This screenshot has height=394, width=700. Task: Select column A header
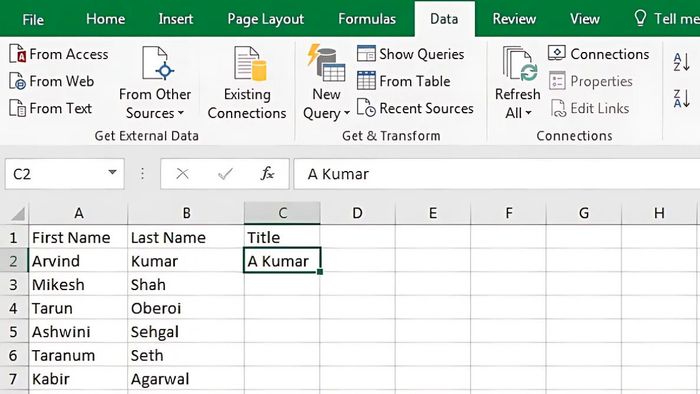[x=79, y=213]
